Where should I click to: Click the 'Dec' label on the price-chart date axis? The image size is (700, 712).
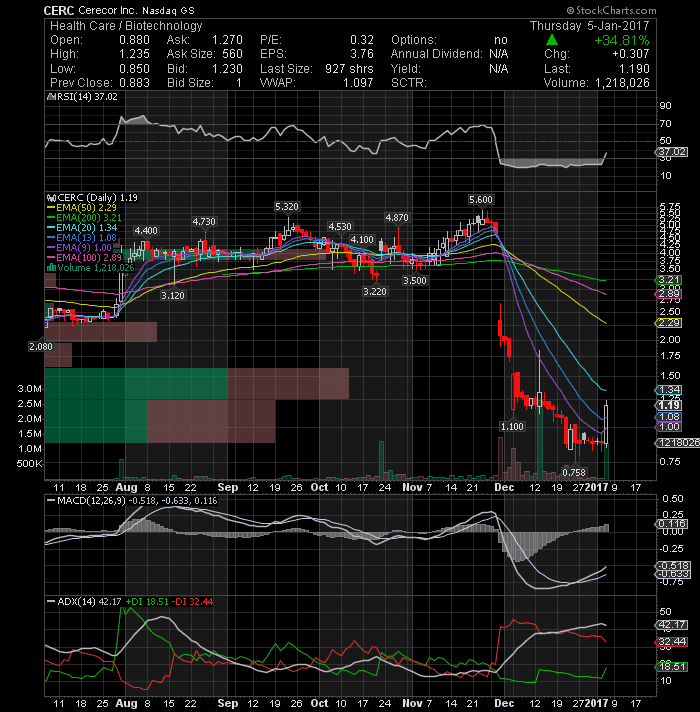[504, 488]
